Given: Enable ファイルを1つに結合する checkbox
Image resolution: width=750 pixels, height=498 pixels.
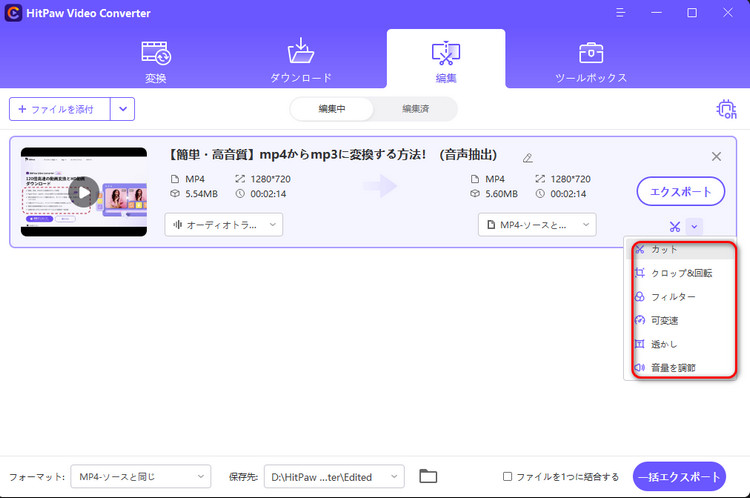Looking at the screenshot, I should pyautogui.click(x=507, y=476).
